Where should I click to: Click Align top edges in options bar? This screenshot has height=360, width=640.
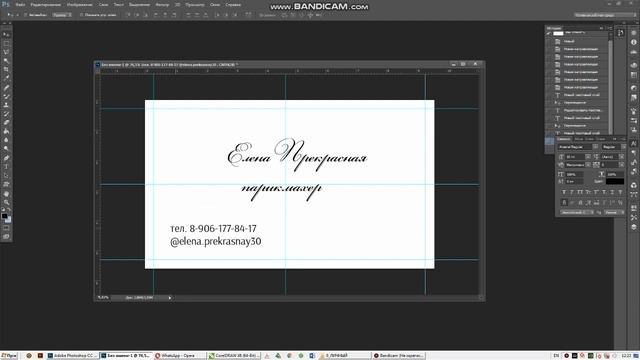pos(129,15)
